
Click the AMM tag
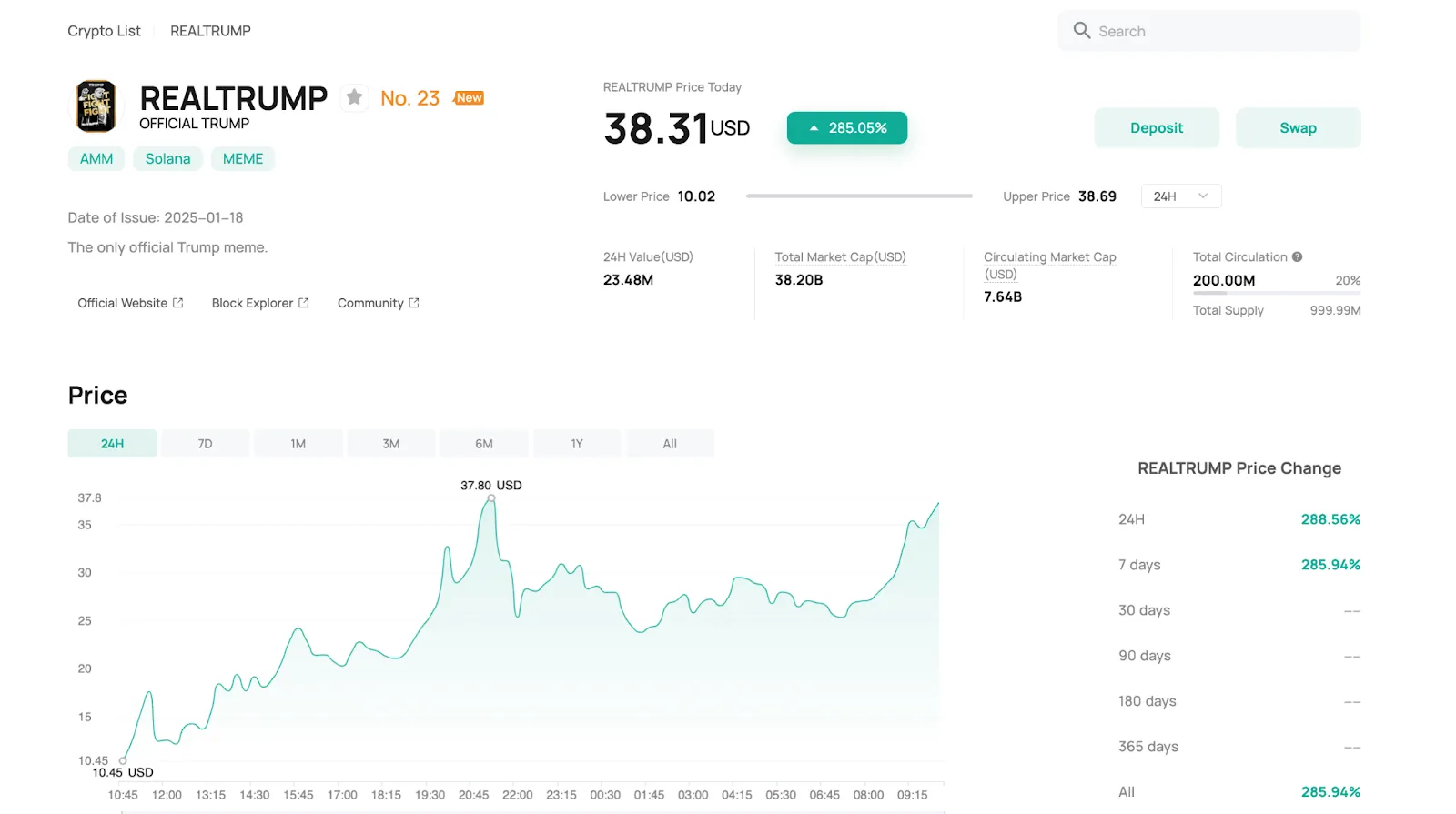tap(96, 158)
